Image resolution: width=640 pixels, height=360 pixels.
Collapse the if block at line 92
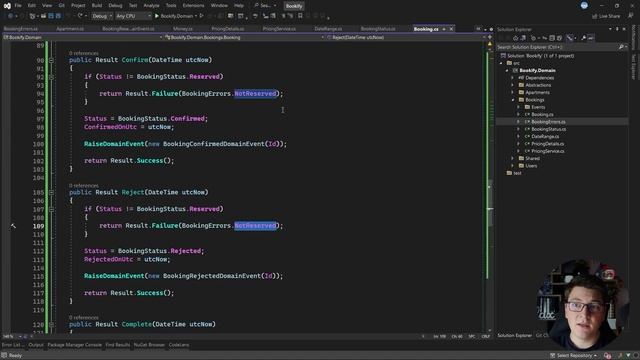click(x=51, y=77)
